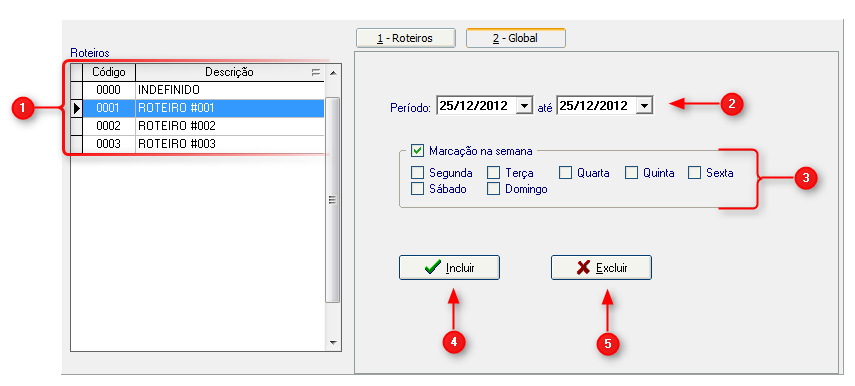Click the code cell 0002
The height and width of the screenshot is (386, 855).
tap(109, 126)
